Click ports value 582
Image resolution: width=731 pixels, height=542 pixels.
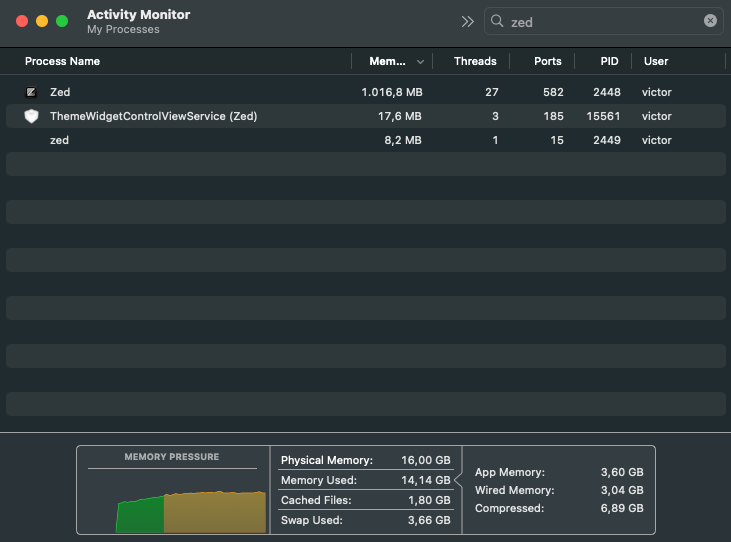553,92
